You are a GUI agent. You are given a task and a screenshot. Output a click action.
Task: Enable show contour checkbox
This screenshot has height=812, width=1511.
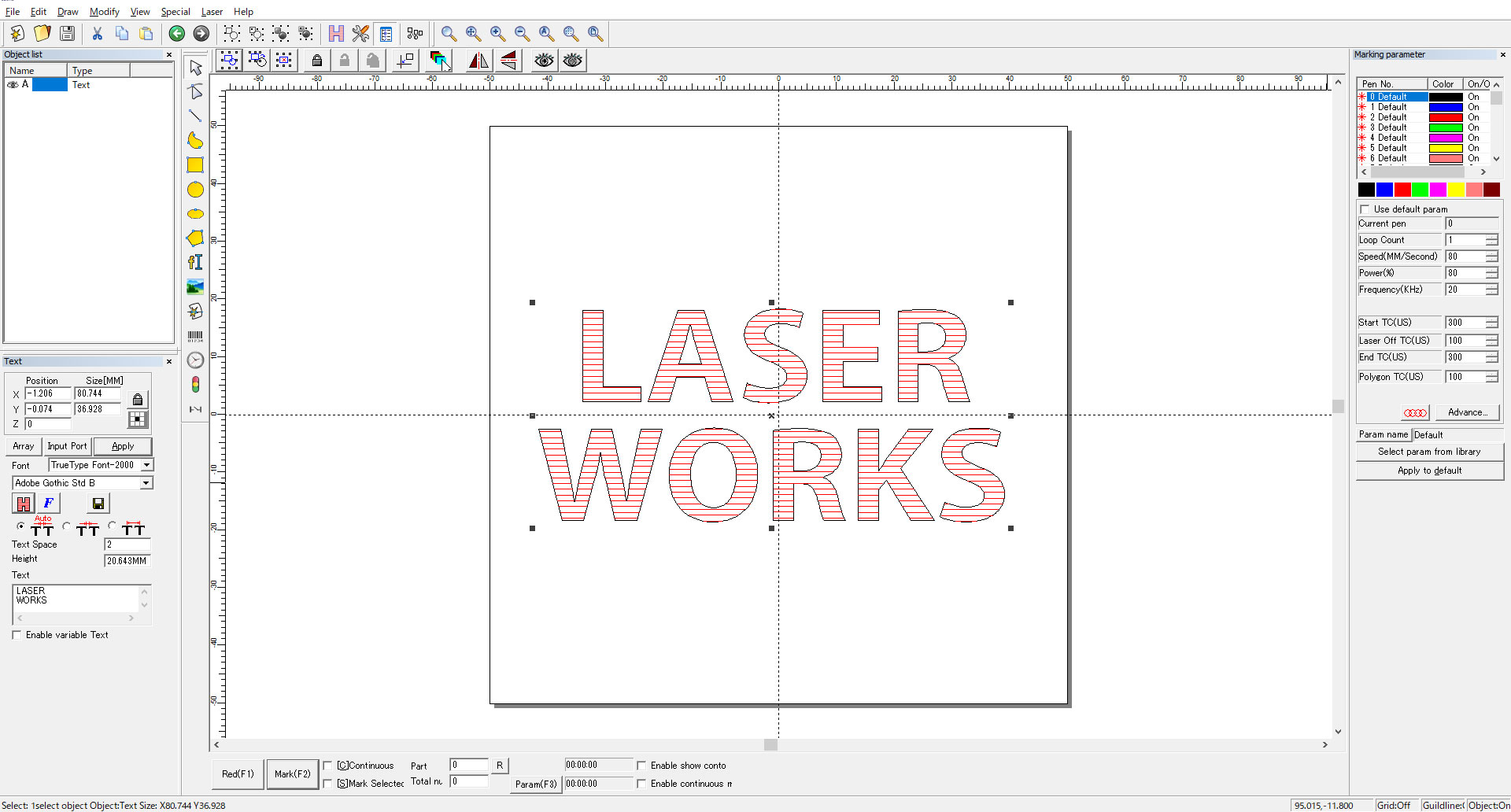[x=641, y=766]
